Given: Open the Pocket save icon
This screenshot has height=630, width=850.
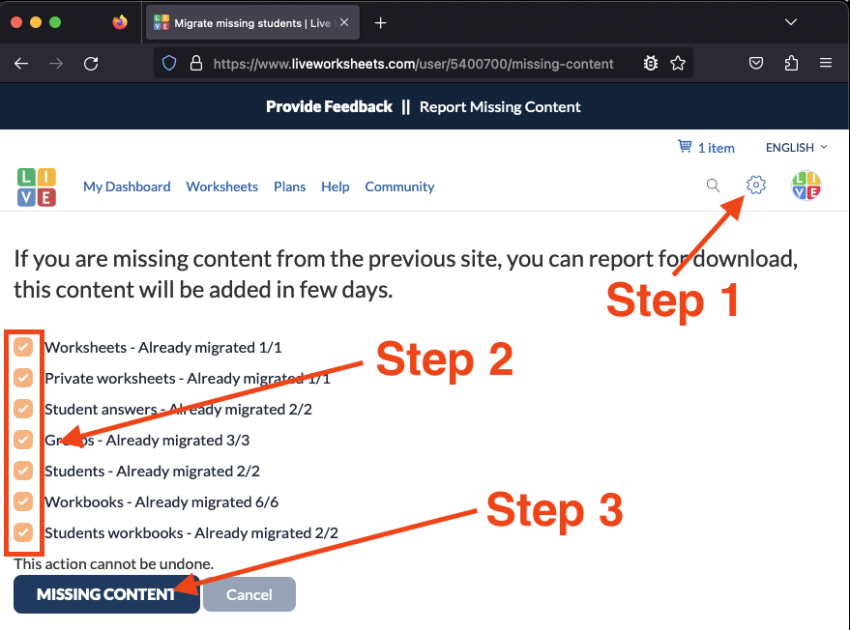Looking at the screenshot, I should [756, 63].
